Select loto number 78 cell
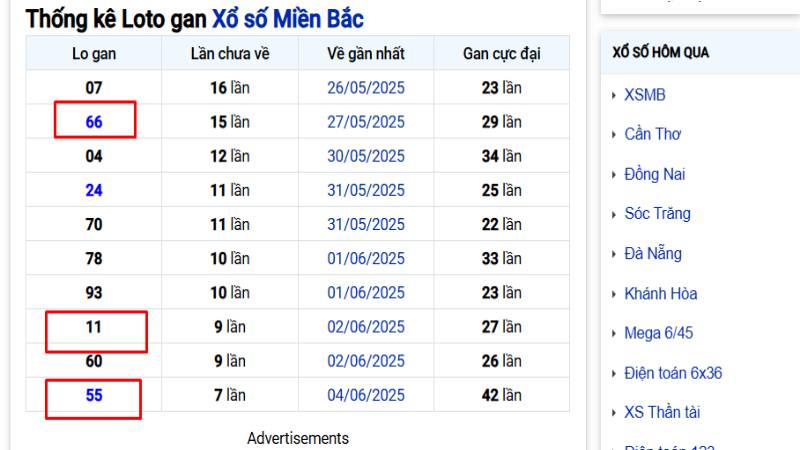800x450 pixels. pyautogui.click(x=94, y=259)
